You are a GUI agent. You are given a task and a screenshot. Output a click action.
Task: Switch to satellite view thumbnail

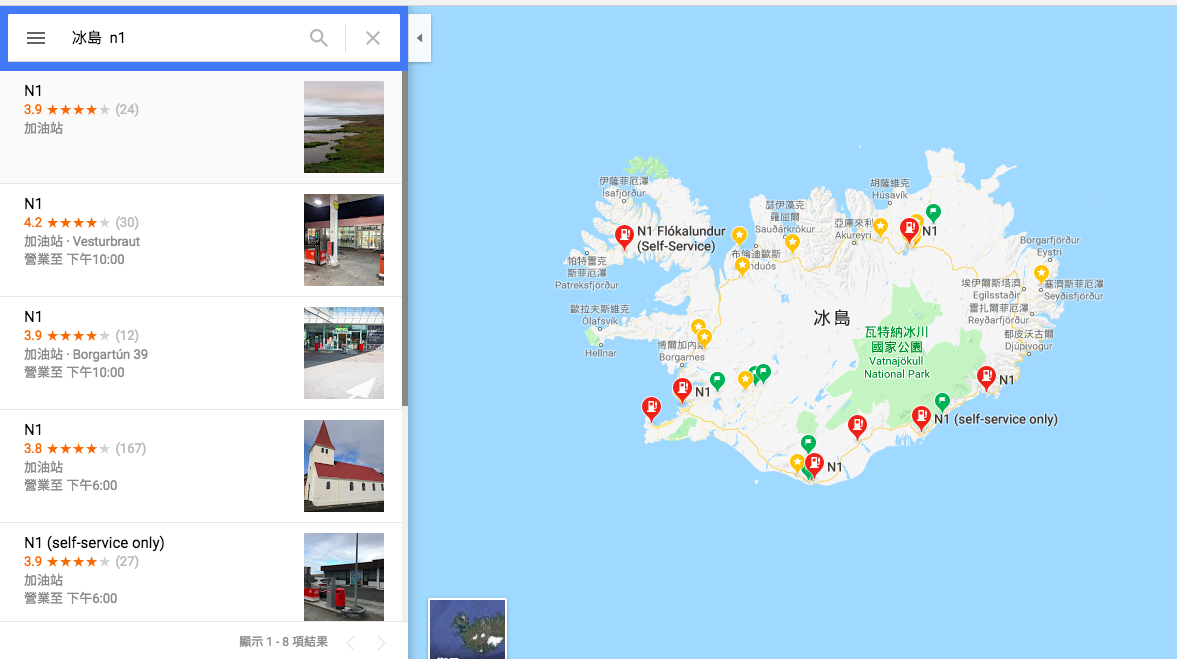pos(467,629)
